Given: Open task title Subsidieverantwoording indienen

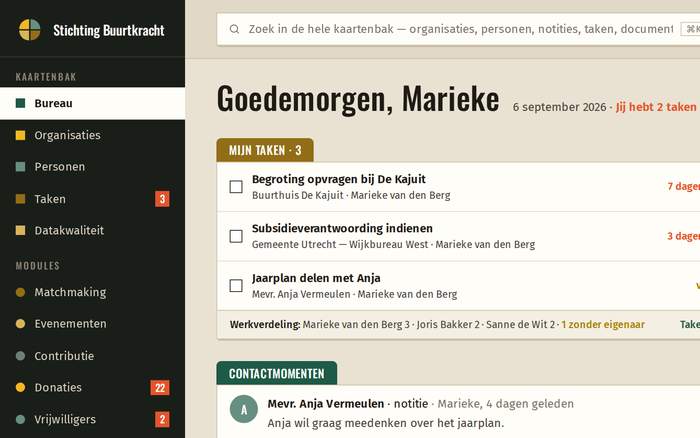Looking at the screenshot, I should click(x=342, y=229).
